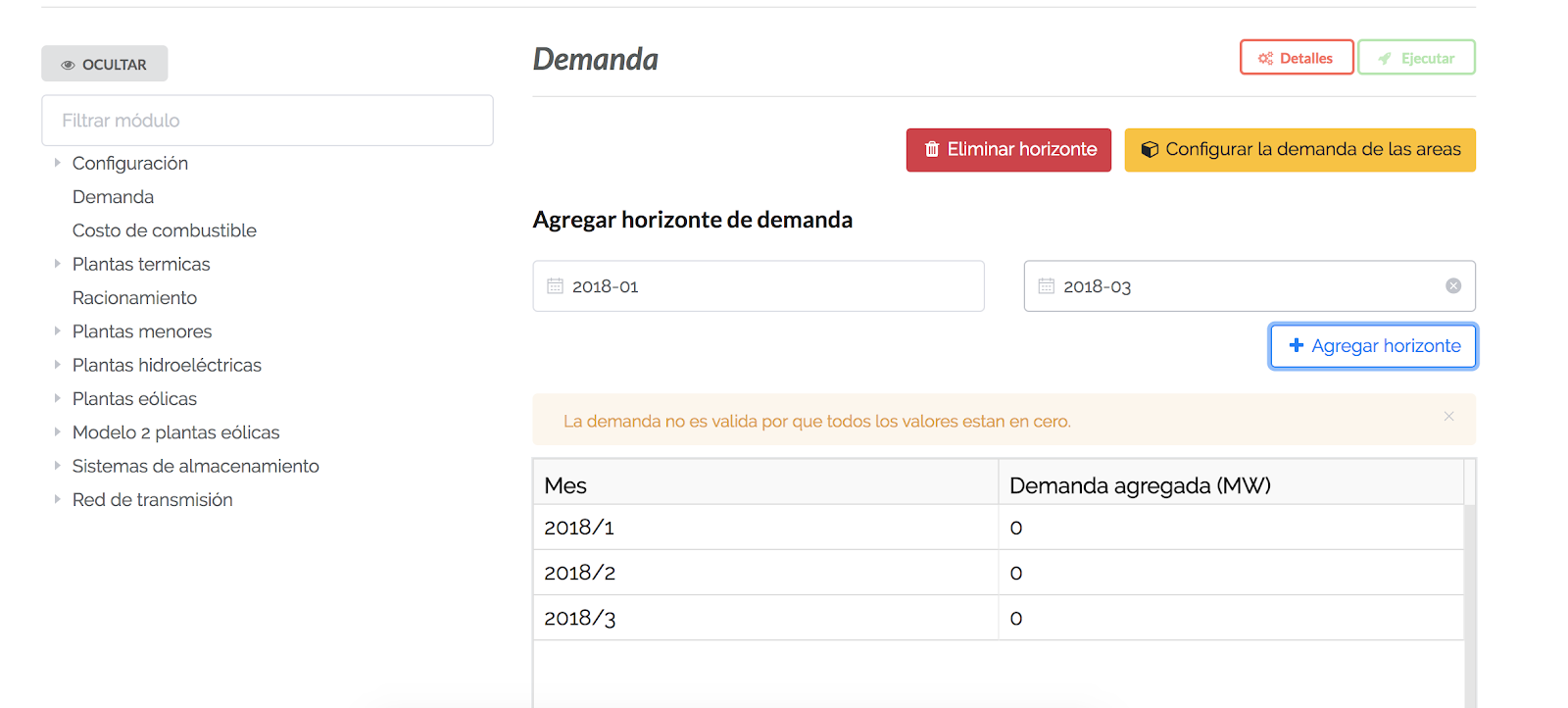Viewport: 1568px width, 708px height.
Task: Select the 2018/2 month cell
Action: tap(765, 573)
